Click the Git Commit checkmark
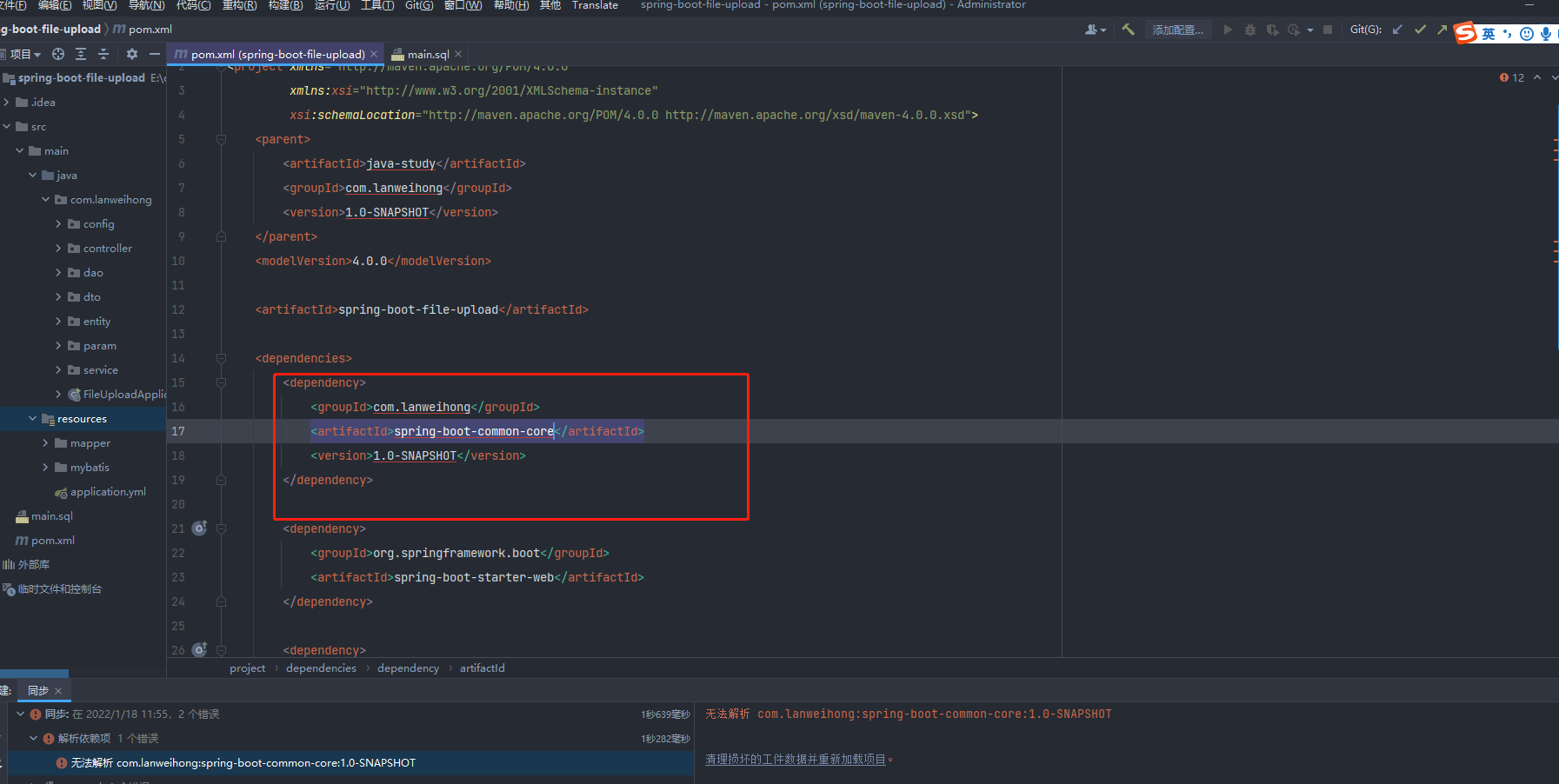Screen dimensions: 1559x784 tap(1420, 30)
